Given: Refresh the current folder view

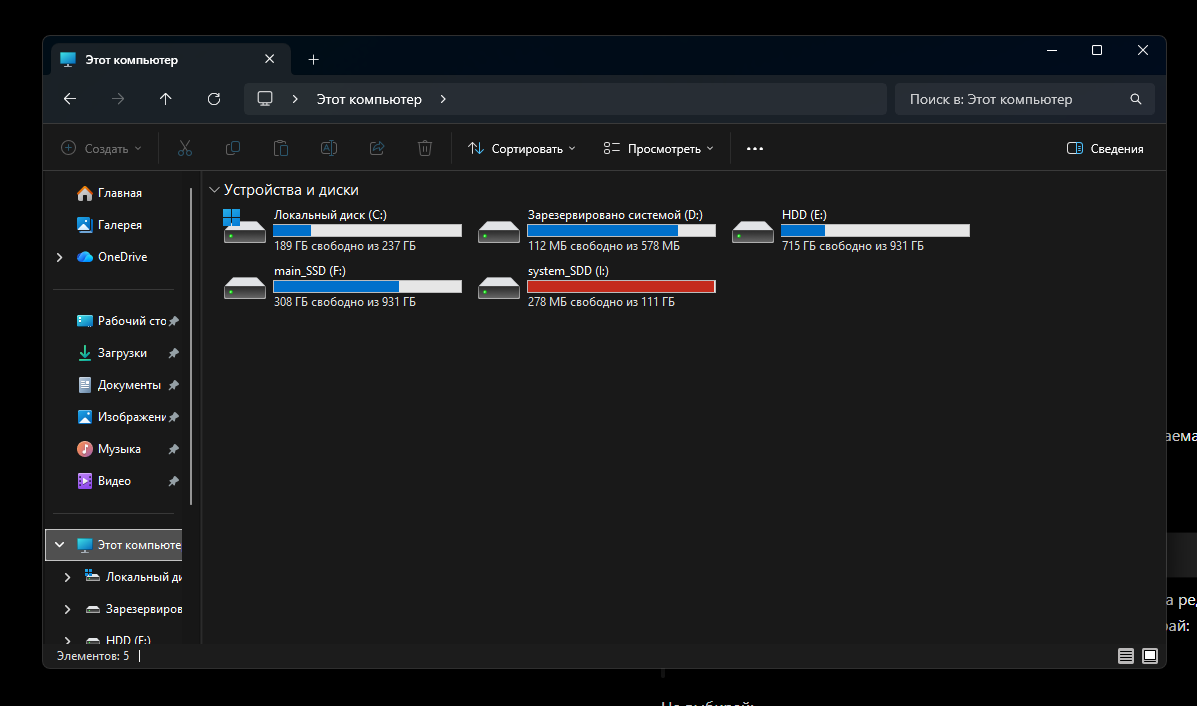Looking at the screenshot, I should (x=214, y=99).
